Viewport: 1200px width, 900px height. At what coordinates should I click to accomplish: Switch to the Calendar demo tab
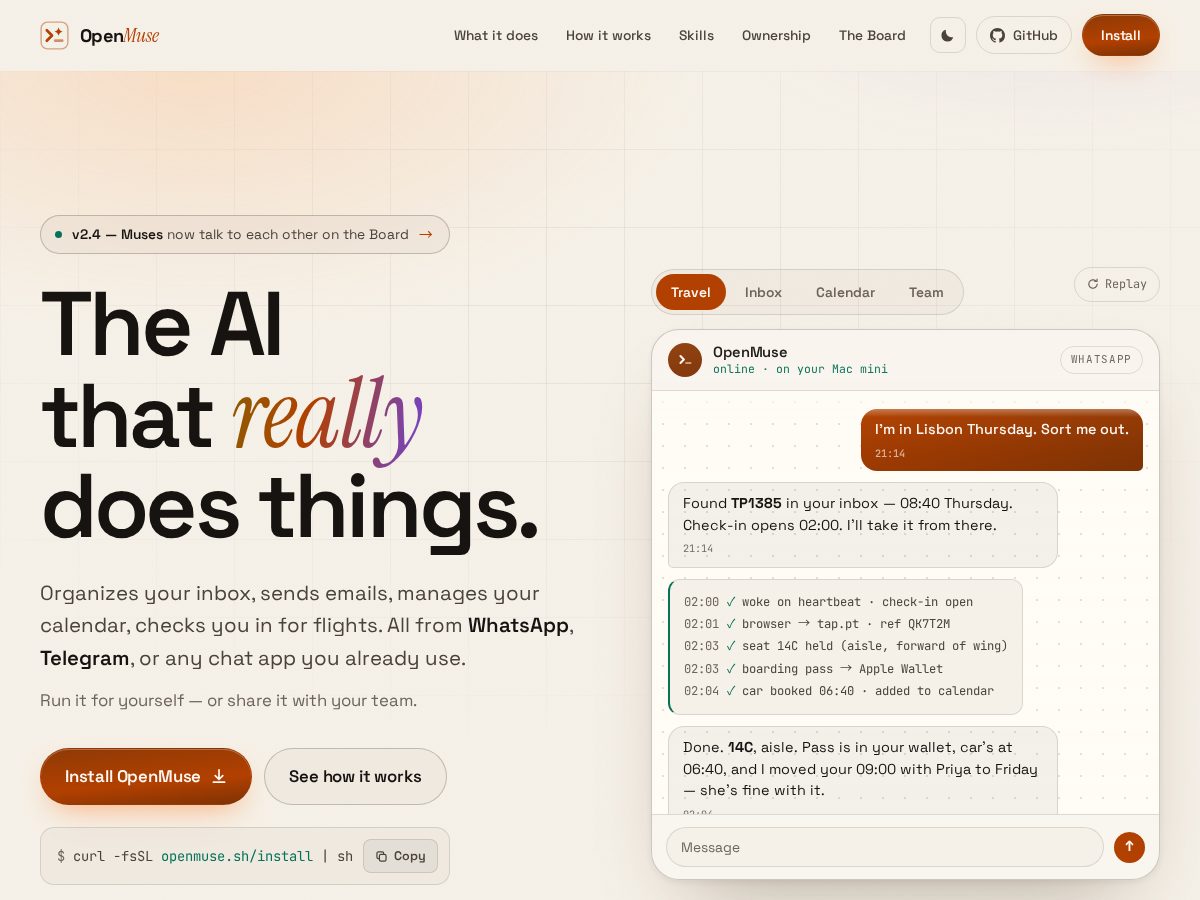845,292
